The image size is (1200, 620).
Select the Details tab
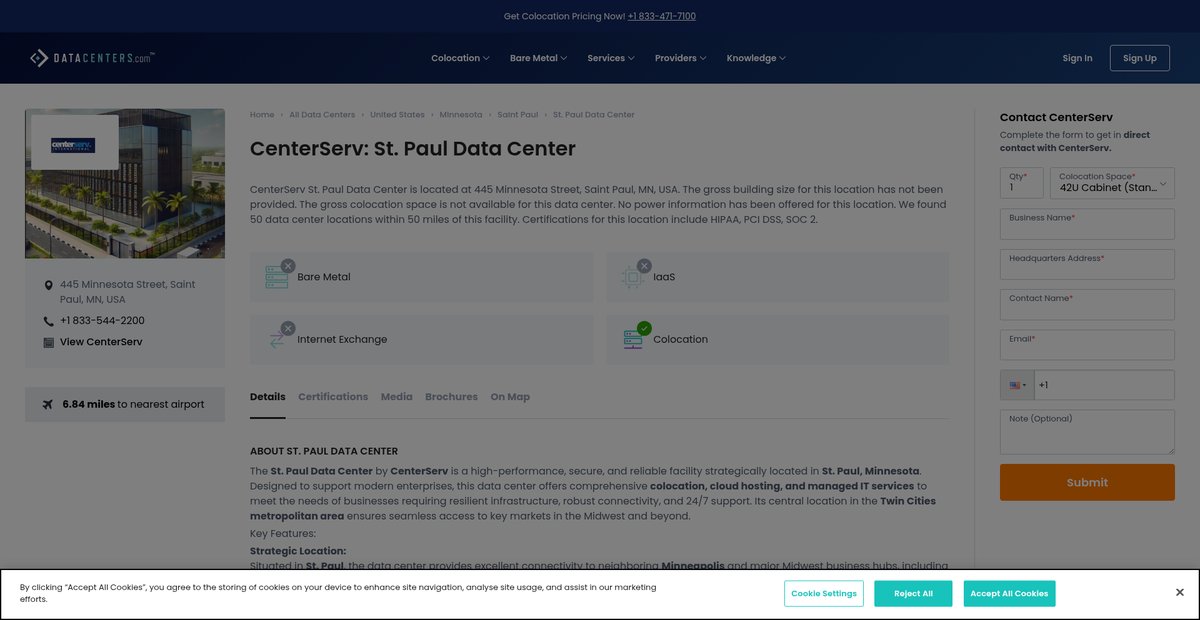click(x=268, y=397)
